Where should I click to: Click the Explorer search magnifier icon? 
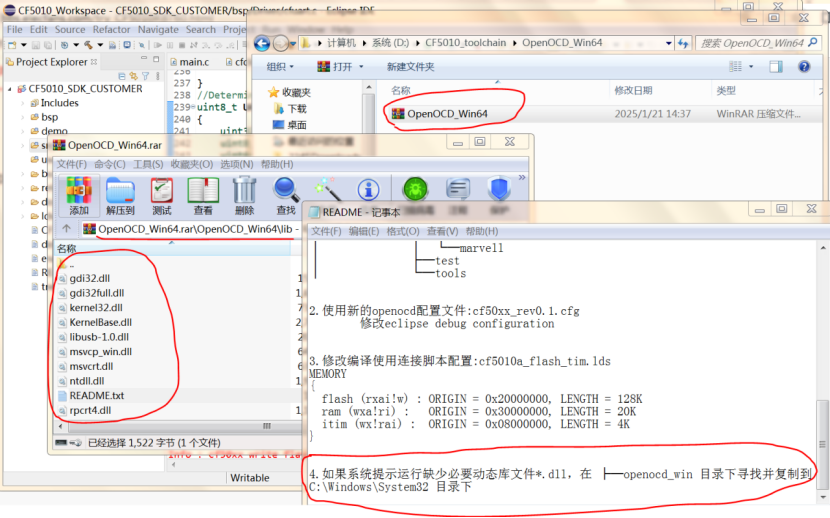tap(814, 42)
